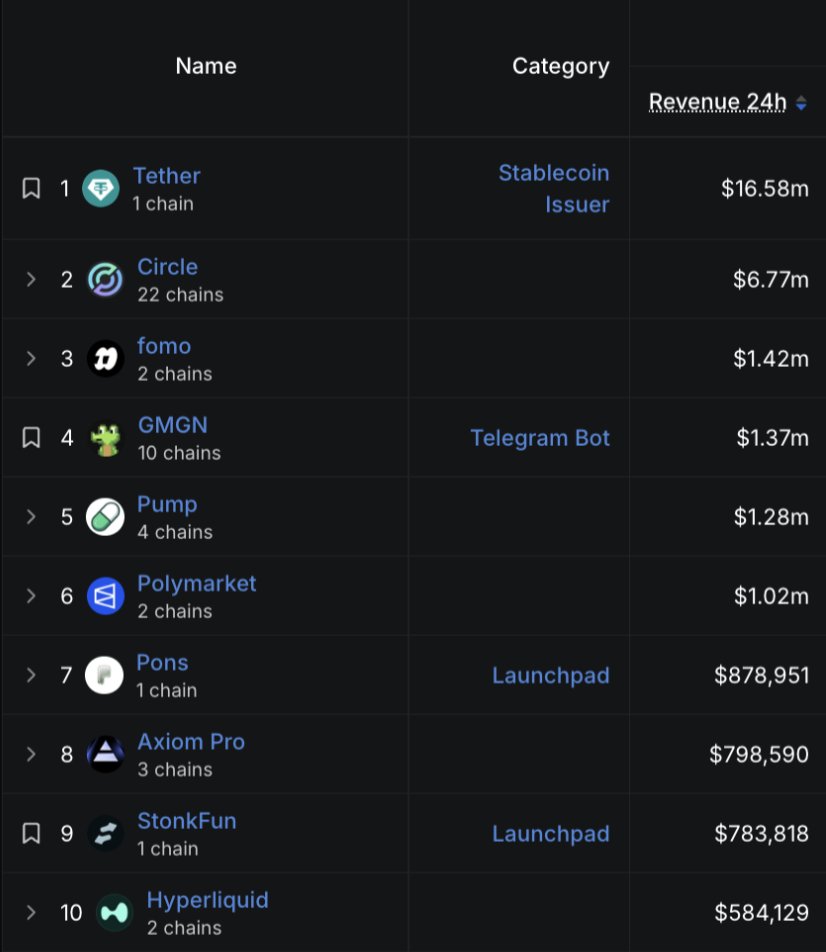Image resolution: width=826 pixels, height=952 pixels.
Task: Click the Circle logo icon
Action: (105, 279)
